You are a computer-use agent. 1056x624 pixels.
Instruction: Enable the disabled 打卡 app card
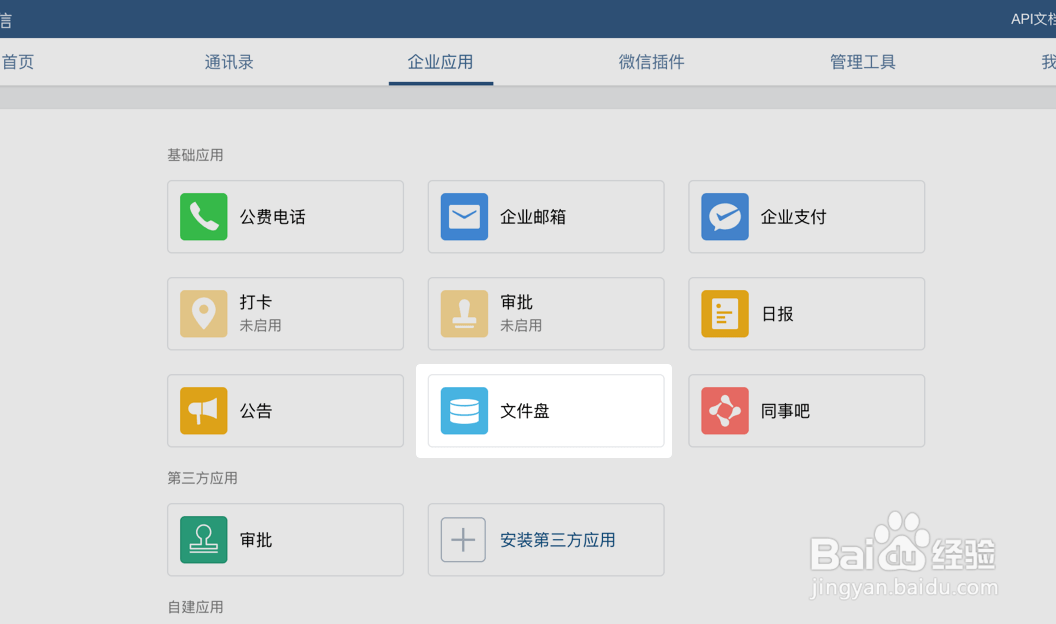click(285, 313)
